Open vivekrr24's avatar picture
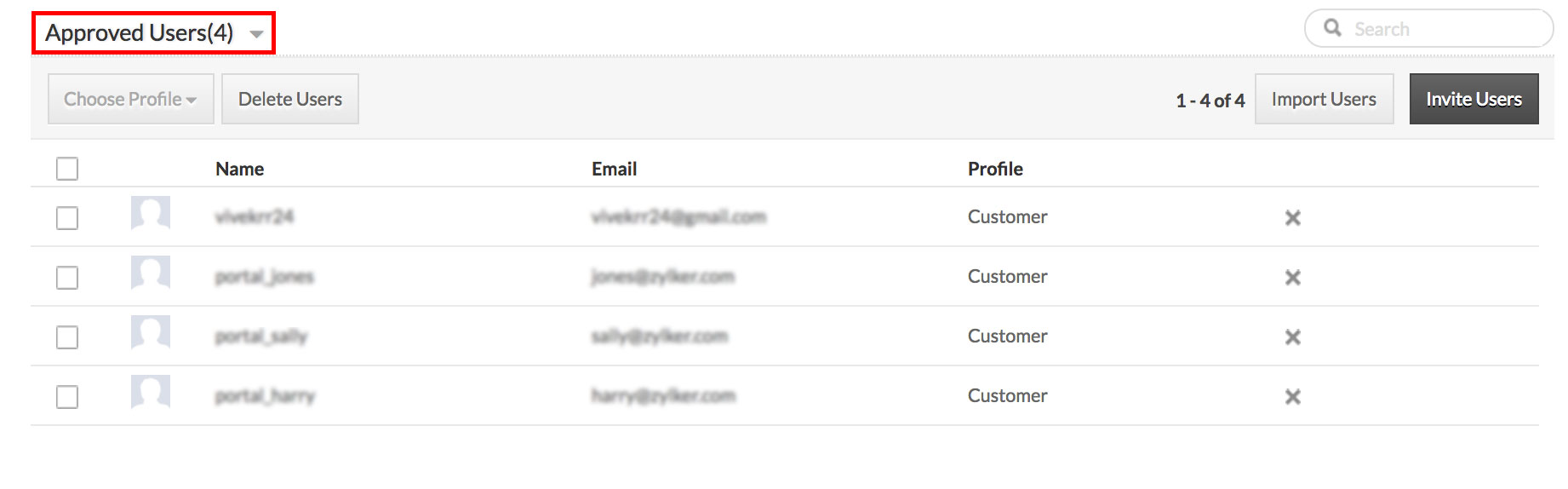This screenshot has height=489, width=1568. point(151,213)
